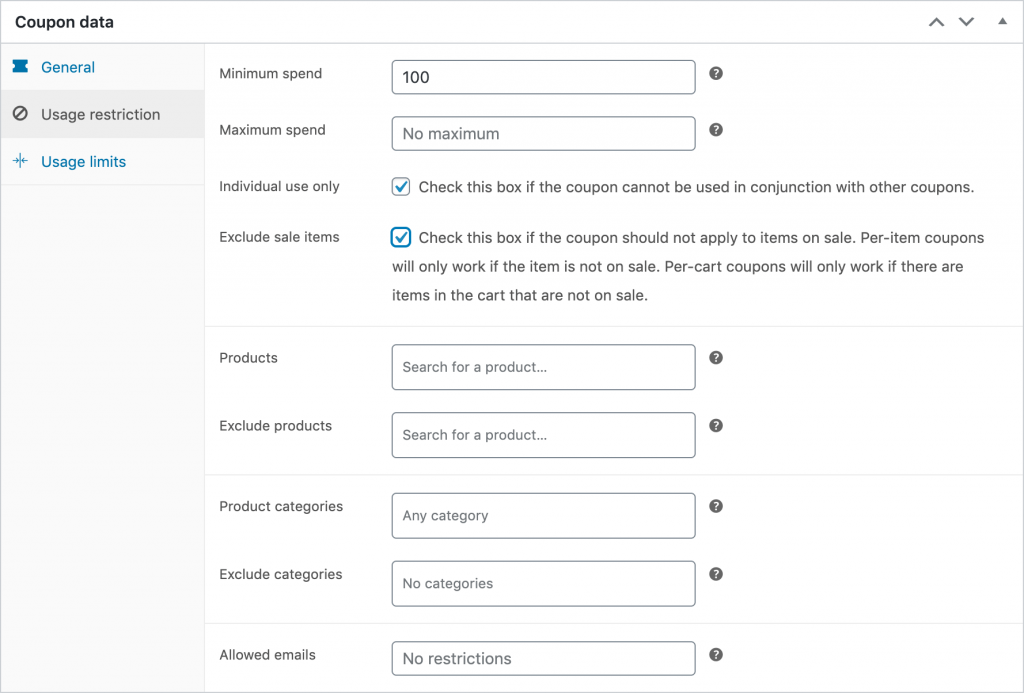This screenshot has width=1024, height=693.
Task: Click the Products field label
Action: coord(248,358)
